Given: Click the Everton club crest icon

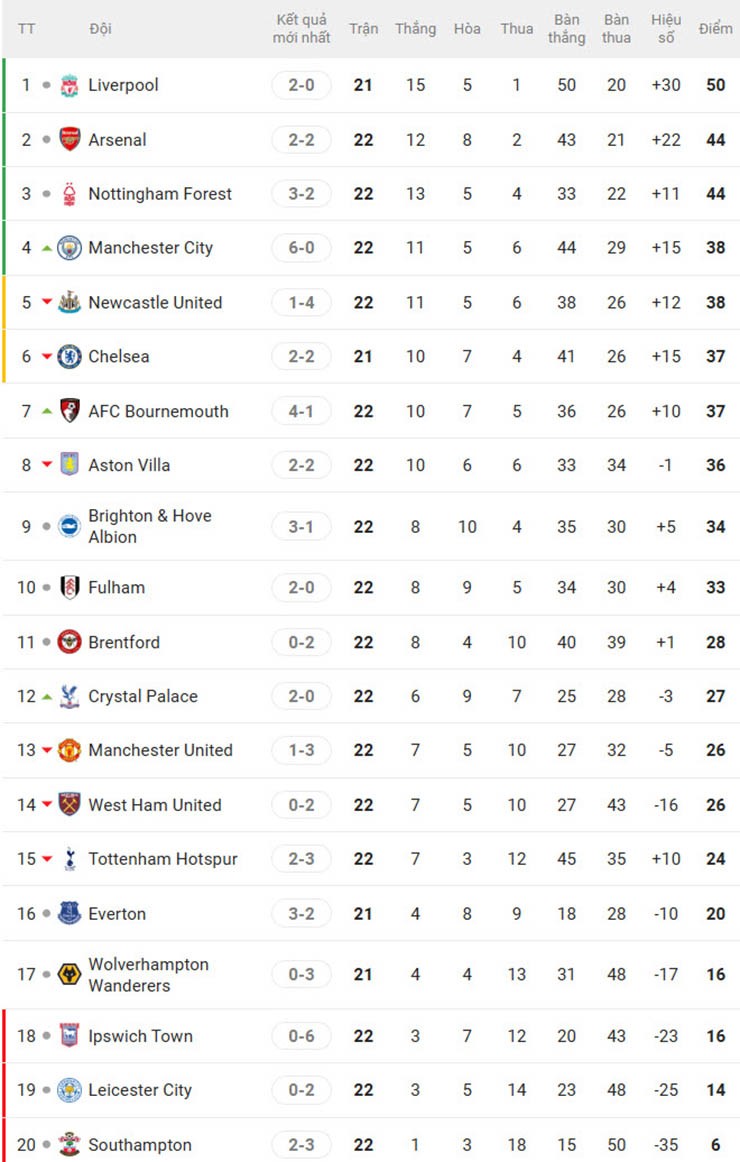Looking at the screenshot, I should [69, 913].
